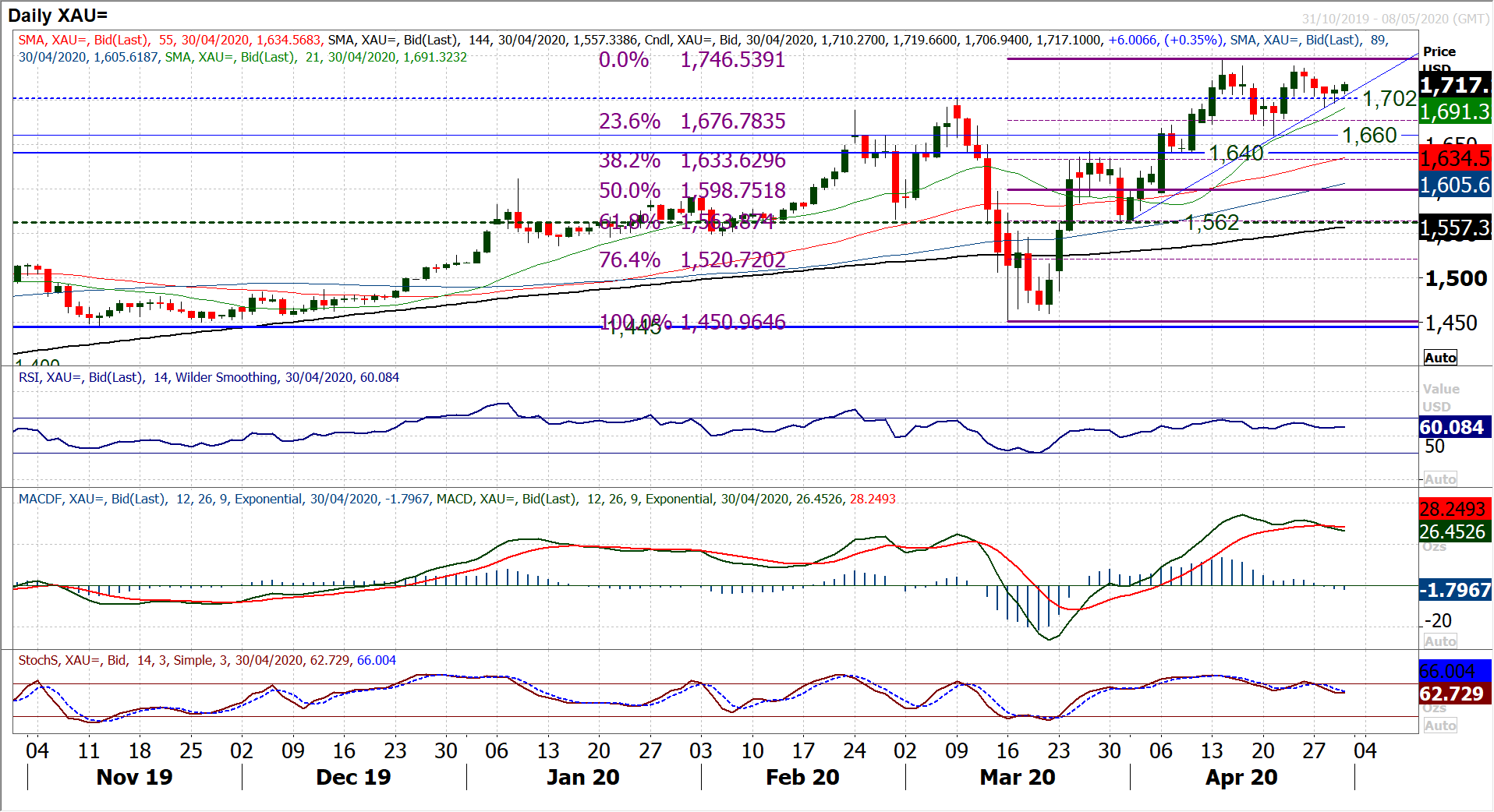
Task: Click the Dec 19 month label on time axis
Action: tap(353, 777)
